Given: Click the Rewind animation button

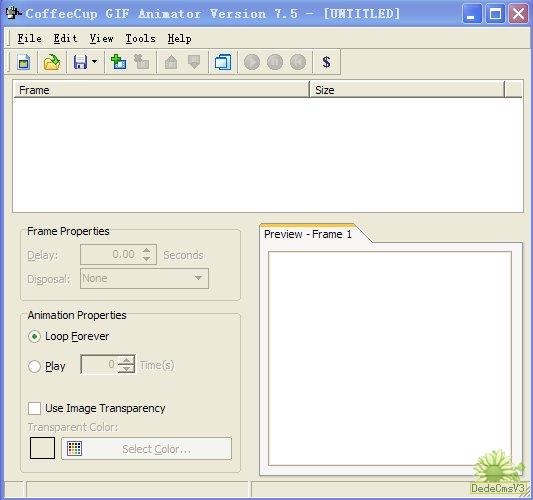Looking at the screenshot, I should coord(298,62).
